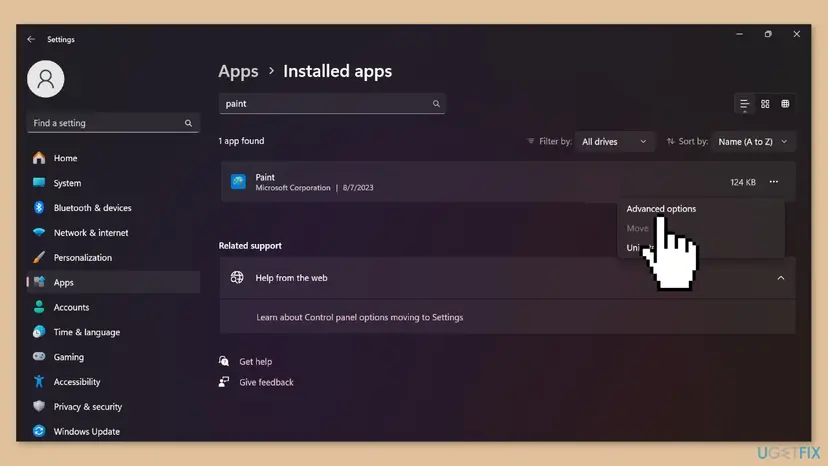Image resolution: width=828 pixels, height=466 pixels.
Task: Open the user profile avatar
Action: click(x=46, y=79)
